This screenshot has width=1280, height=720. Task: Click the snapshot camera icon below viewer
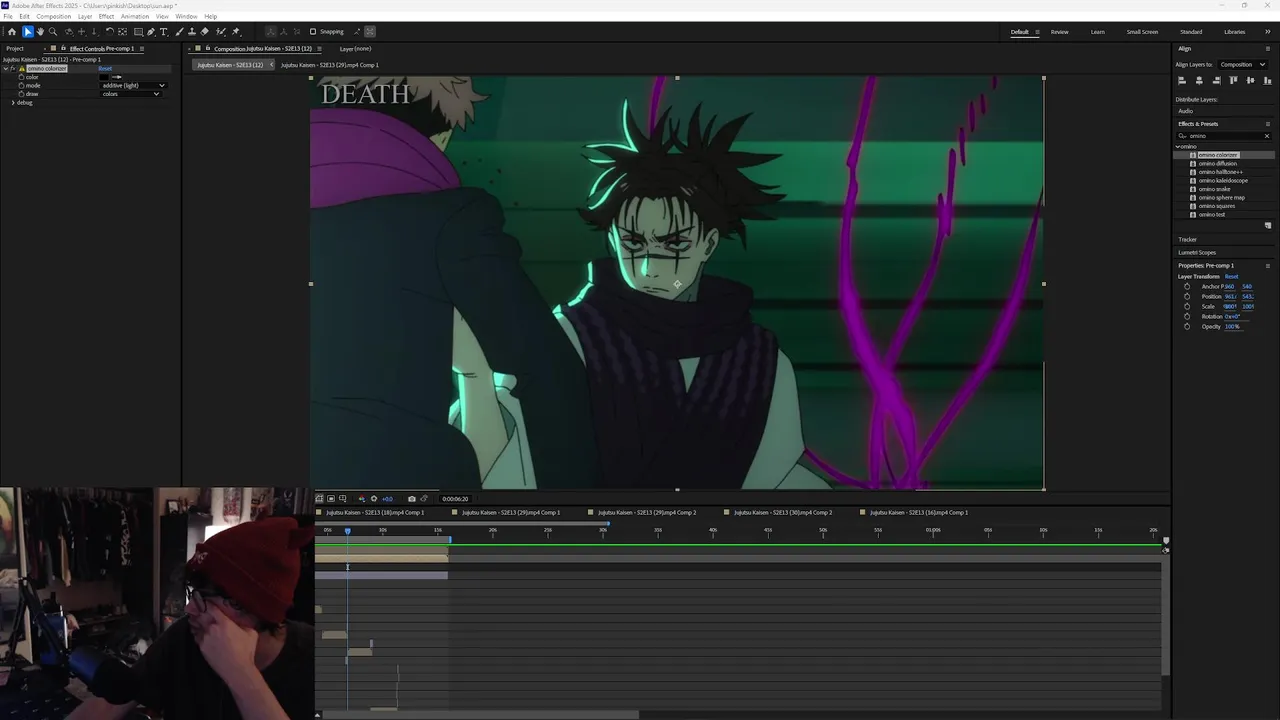click(x=411, y=498)
